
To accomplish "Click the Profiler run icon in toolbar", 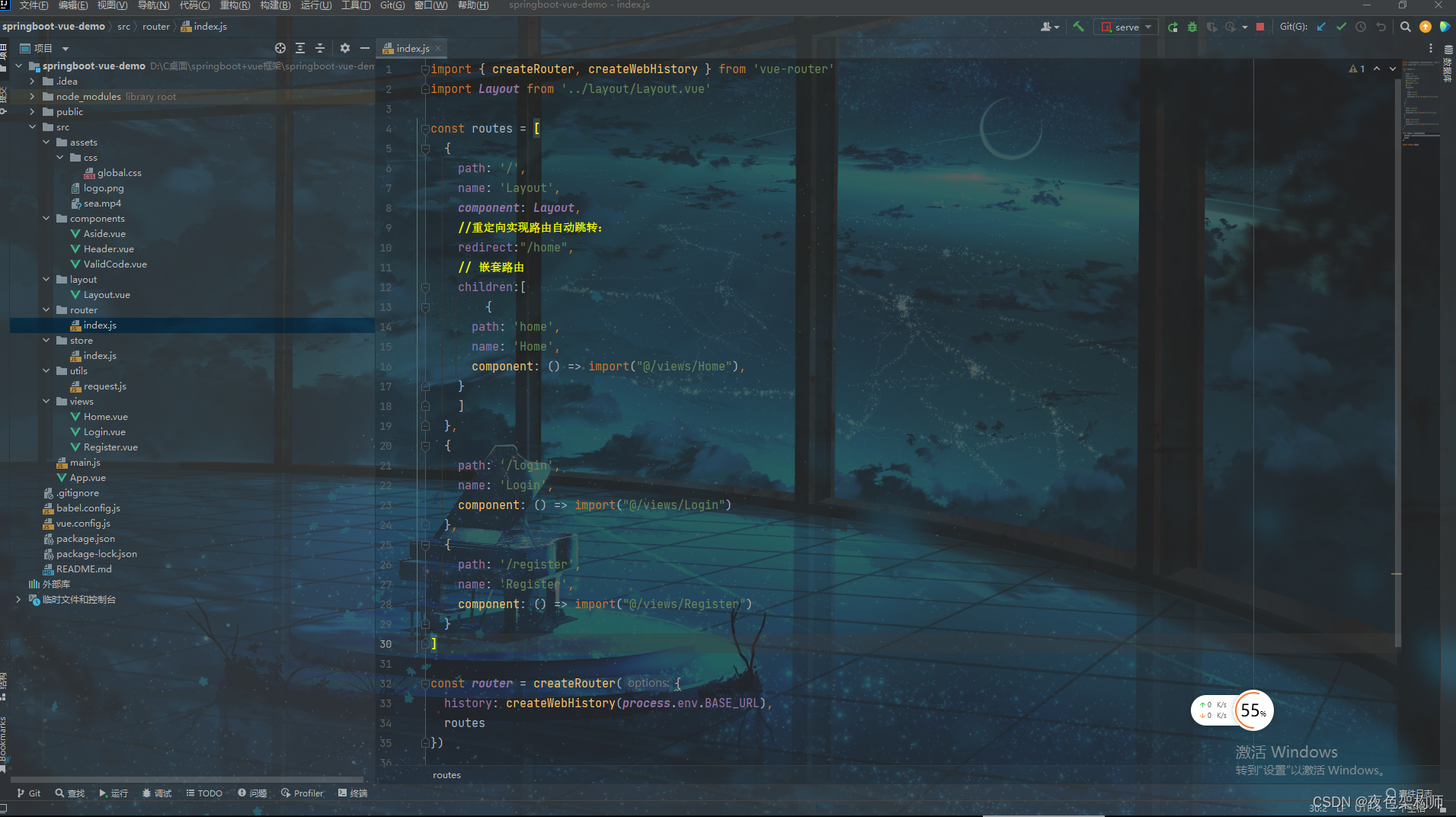I will pos(1230,27).
